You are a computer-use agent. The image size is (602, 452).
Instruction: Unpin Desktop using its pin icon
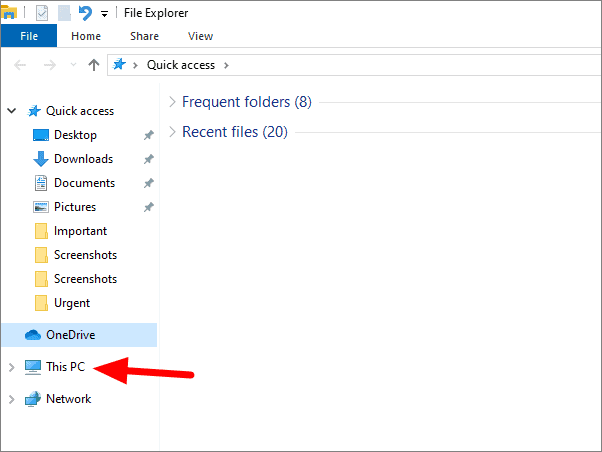point(149,135)
